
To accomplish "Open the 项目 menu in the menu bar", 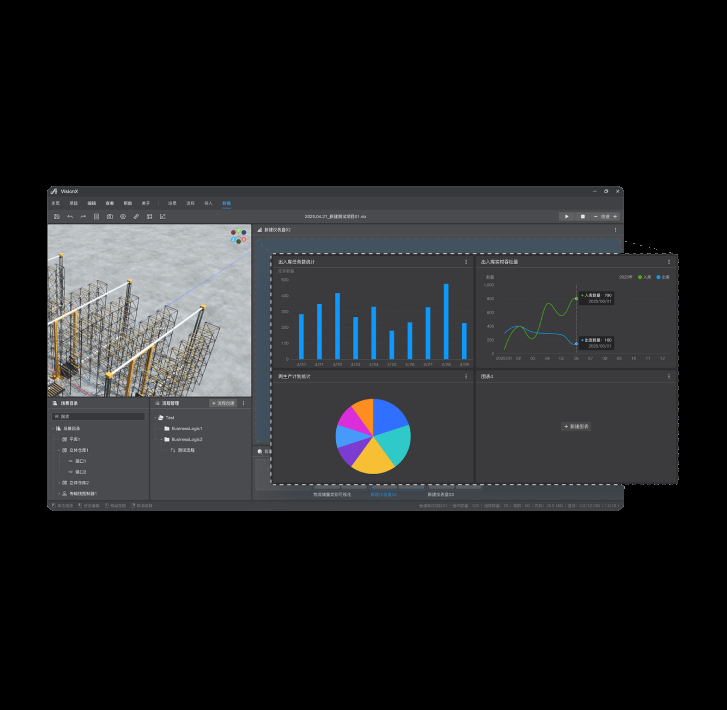I will pos(74,203).
